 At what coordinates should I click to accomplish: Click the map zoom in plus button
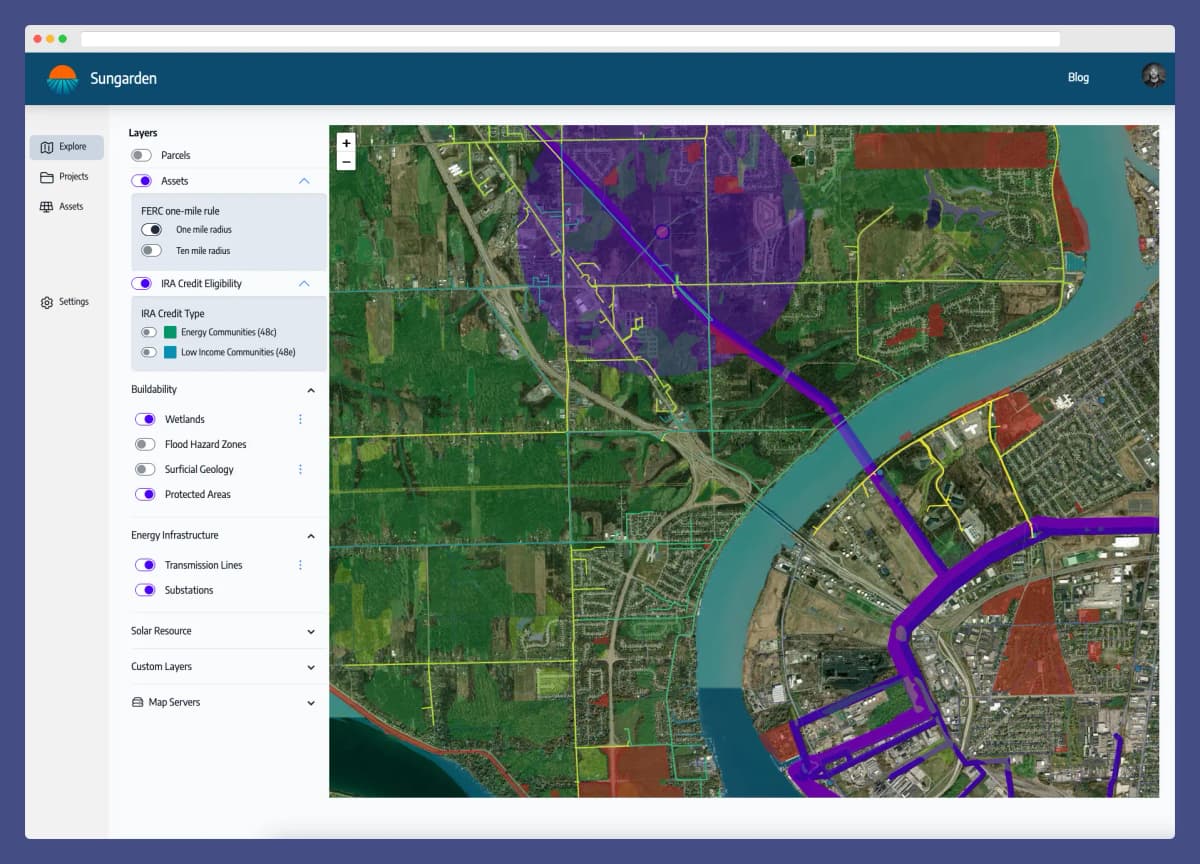[346, 143]
